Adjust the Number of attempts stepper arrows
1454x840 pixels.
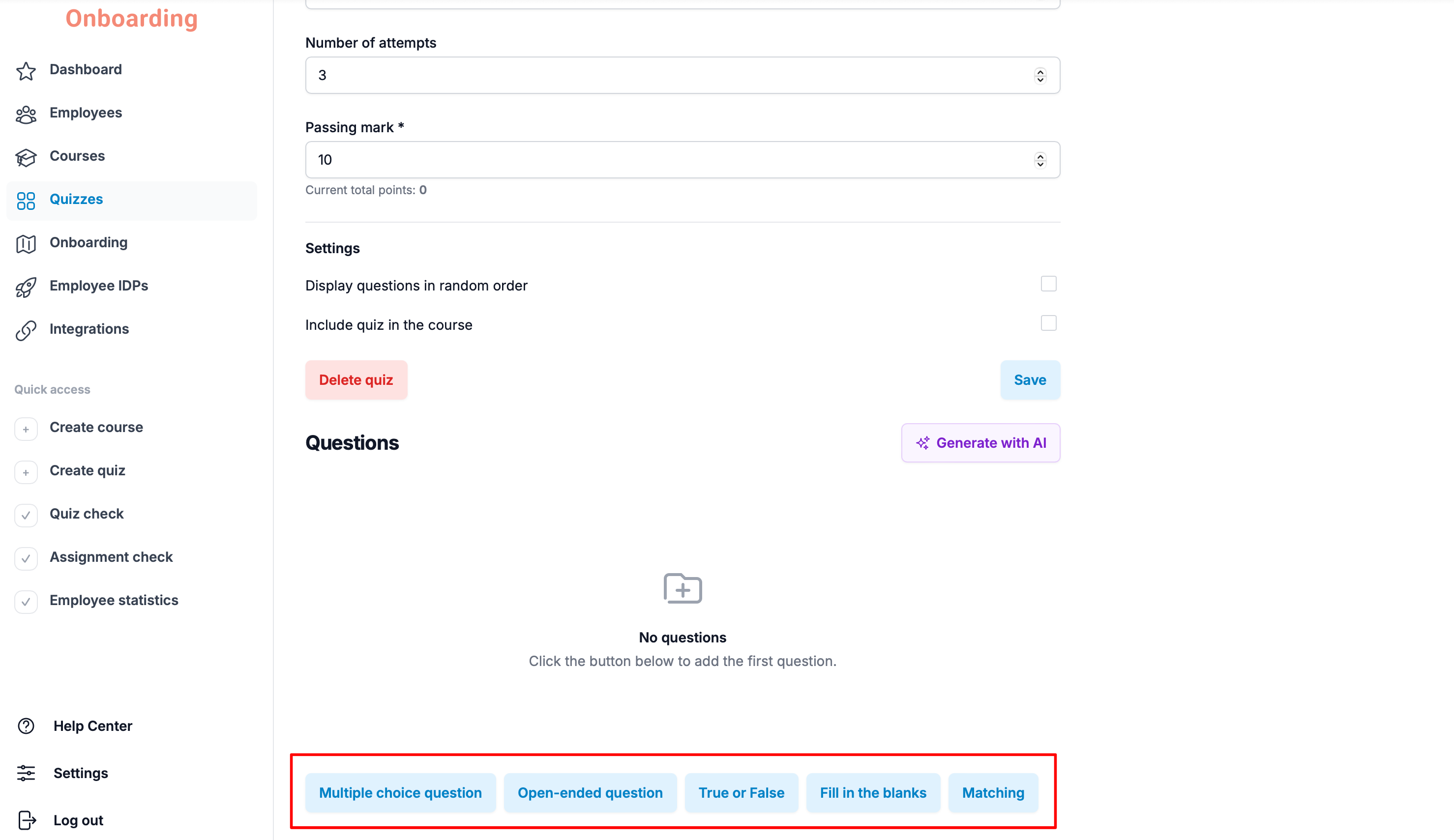(1039, 76)
